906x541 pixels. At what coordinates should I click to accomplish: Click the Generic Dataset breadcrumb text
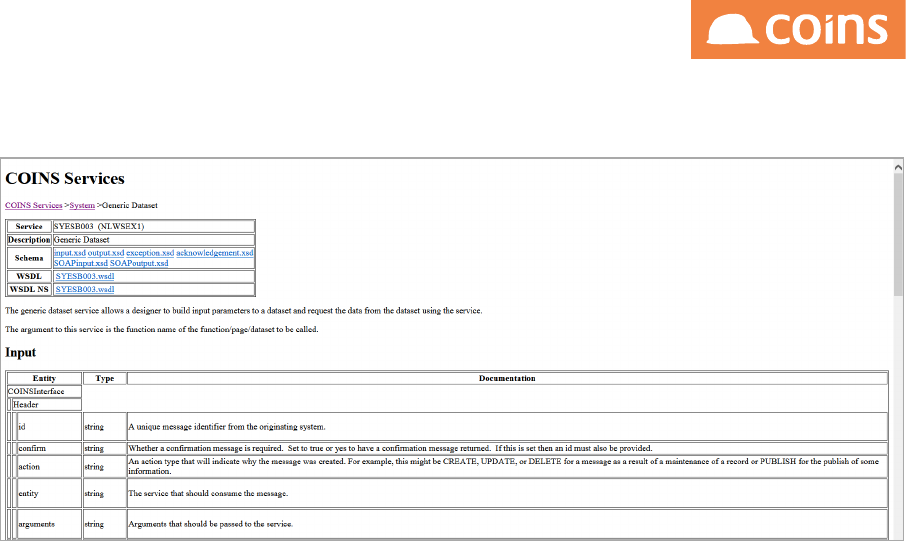pos(129,205)
